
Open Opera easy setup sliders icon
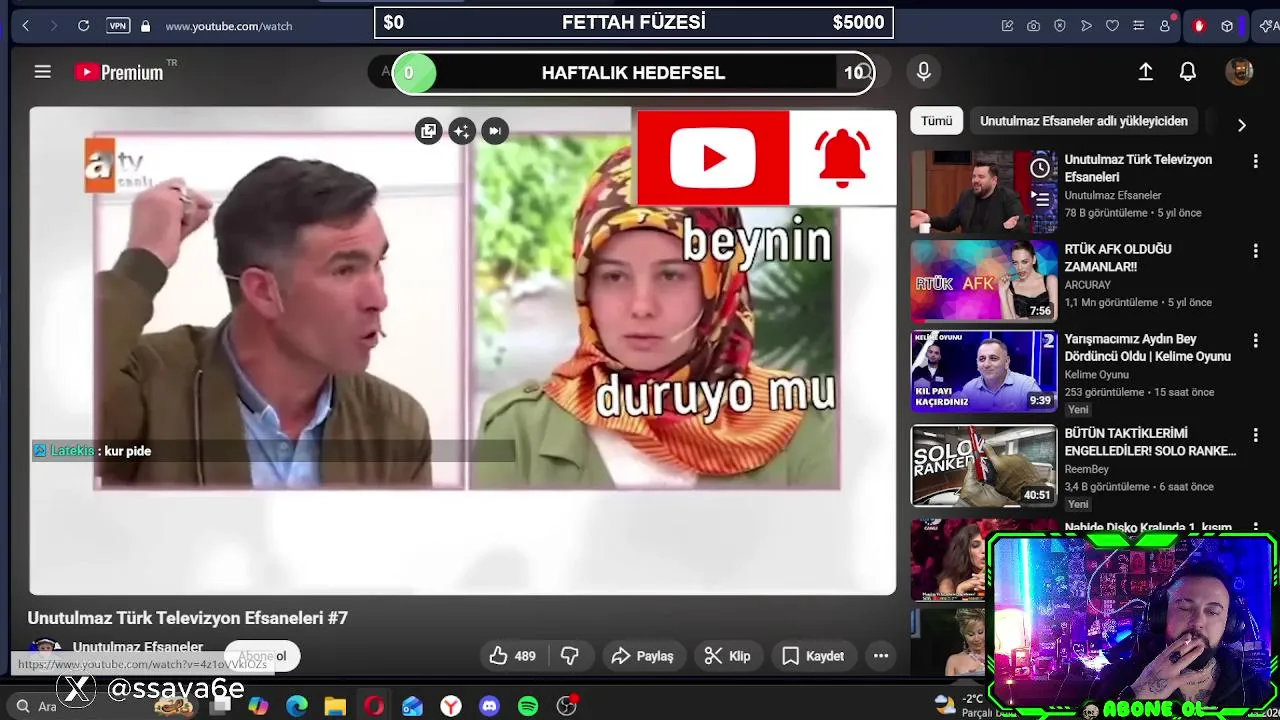coord(1138,26)
